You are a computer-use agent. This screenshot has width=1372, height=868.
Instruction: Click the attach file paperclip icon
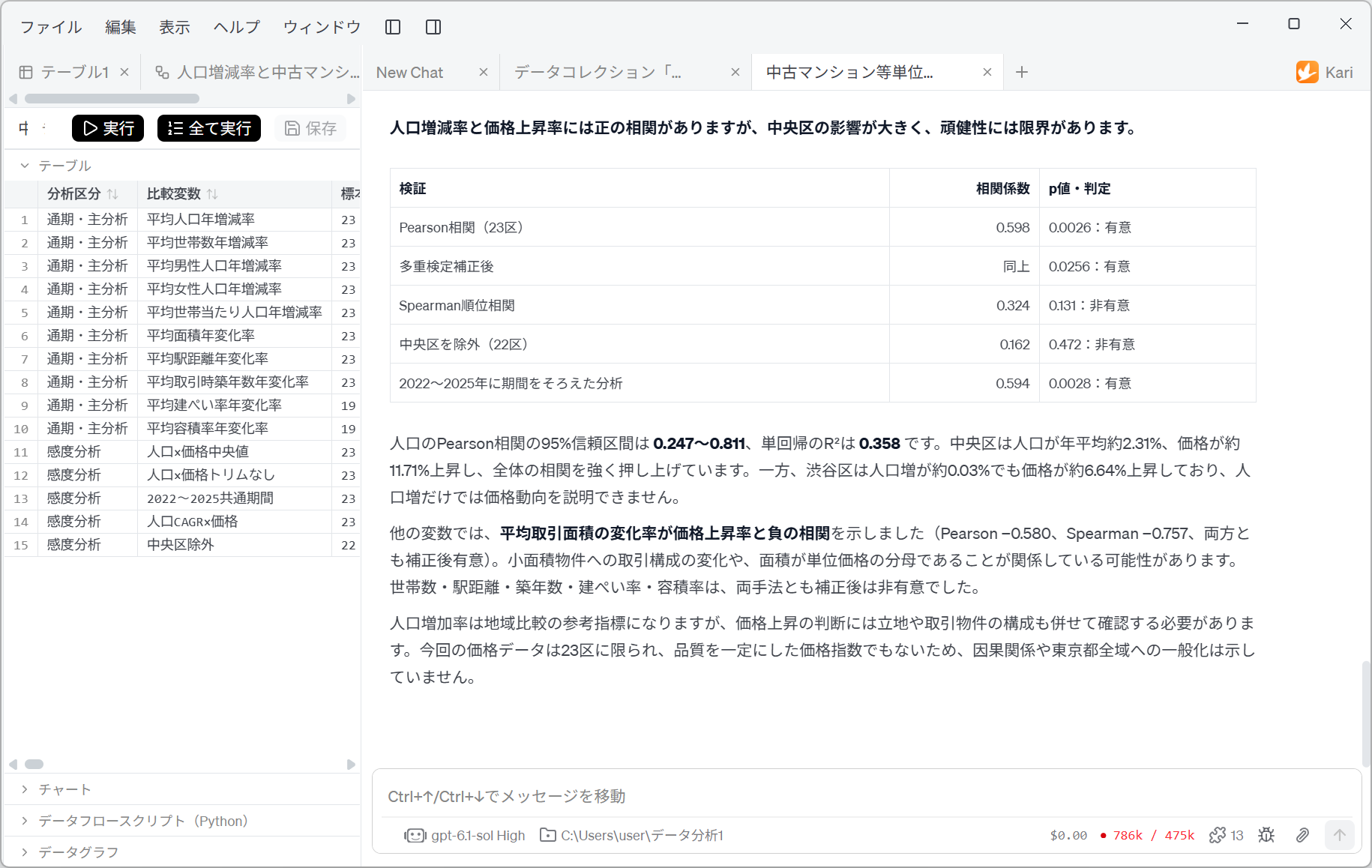pyautogui.click(x=1302, y=835)
